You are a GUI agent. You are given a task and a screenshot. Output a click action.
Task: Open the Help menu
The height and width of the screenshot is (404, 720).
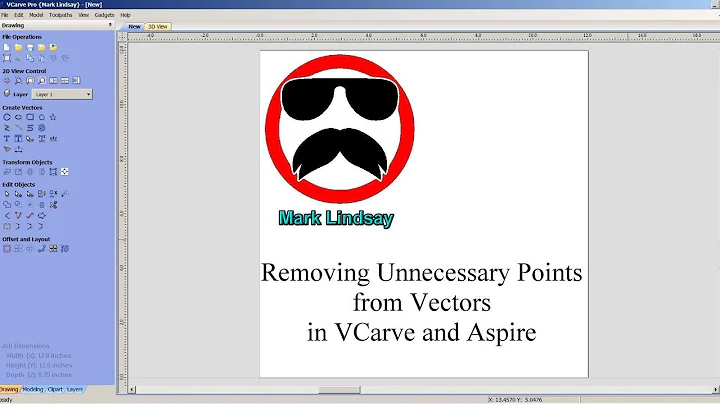pos(125,15)
